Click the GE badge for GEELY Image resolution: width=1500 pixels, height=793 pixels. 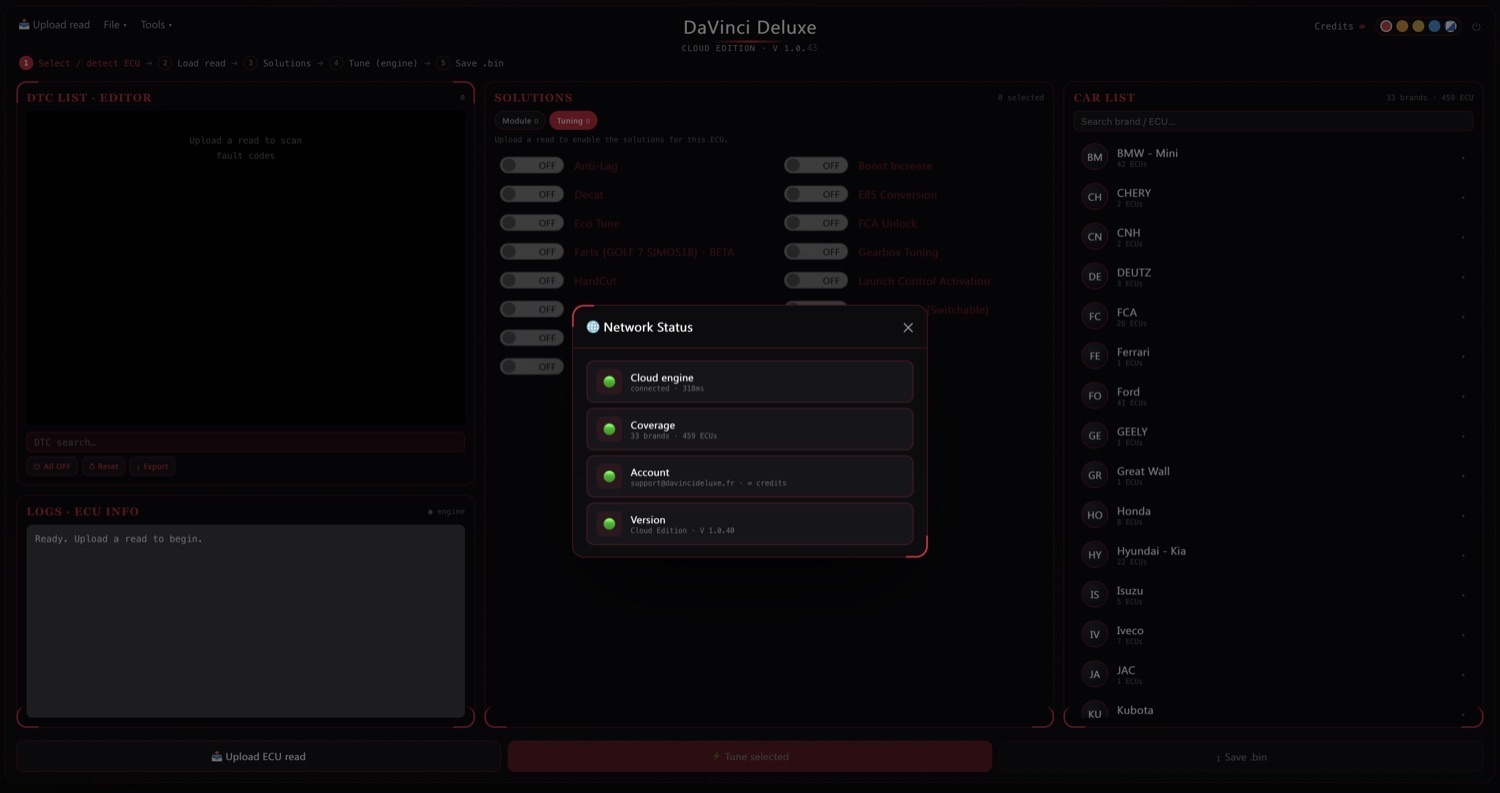[x=1095, y=436]
